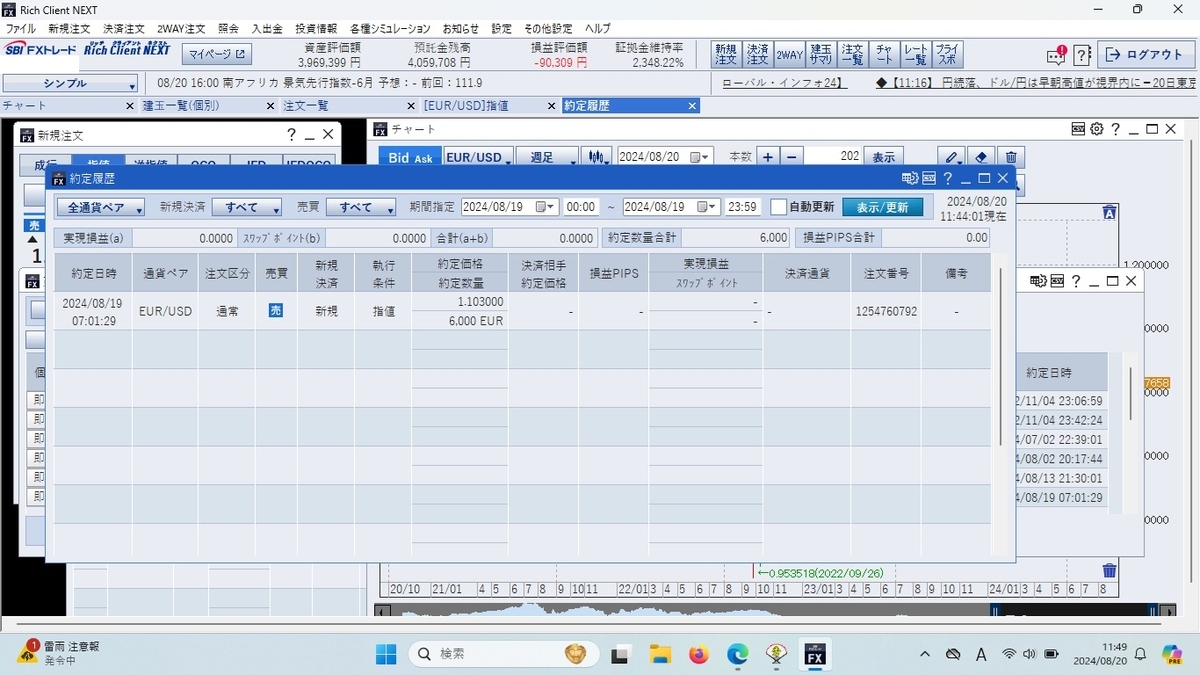Click the bar count field showing 202
This screenshot has height=675, width=1200.
[x=834, y=157]
